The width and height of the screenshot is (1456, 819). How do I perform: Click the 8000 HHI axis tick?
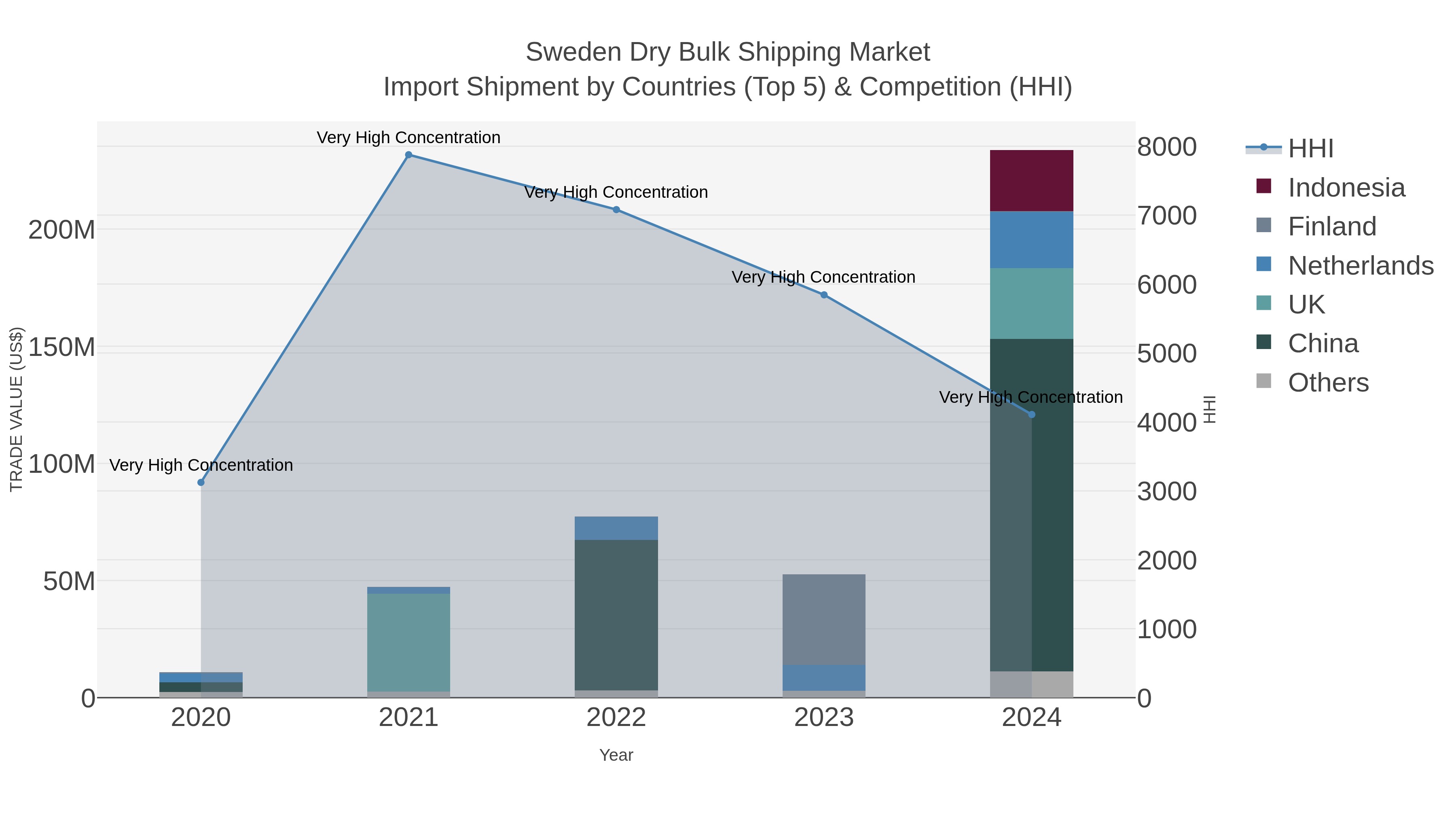1166,147
